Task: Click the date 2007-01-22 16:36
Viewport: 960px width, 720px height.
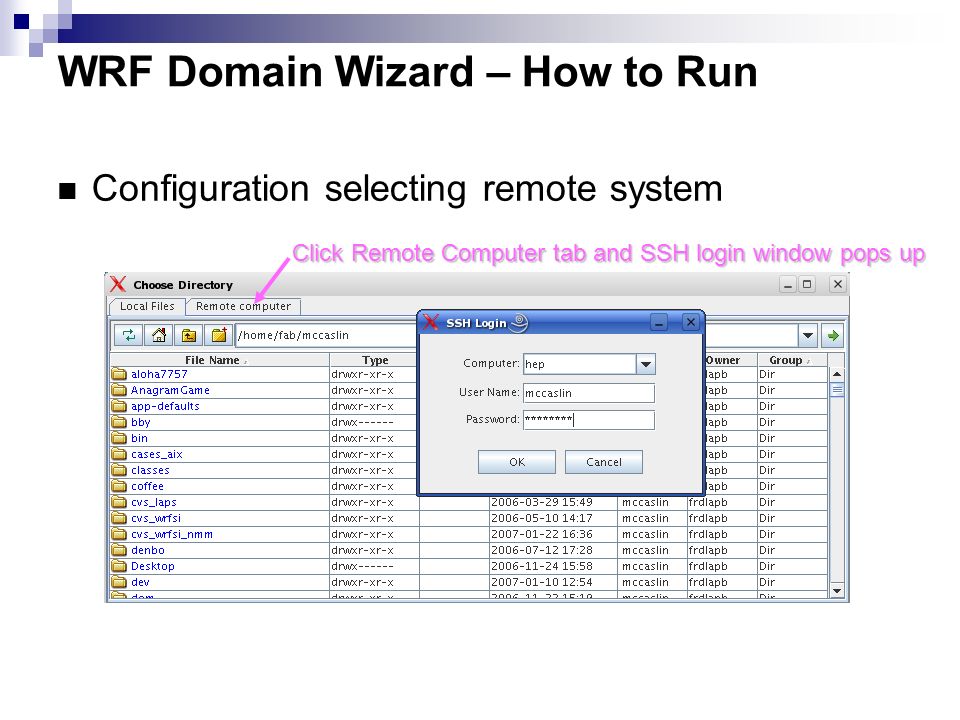Action: (x=542, y=534)
